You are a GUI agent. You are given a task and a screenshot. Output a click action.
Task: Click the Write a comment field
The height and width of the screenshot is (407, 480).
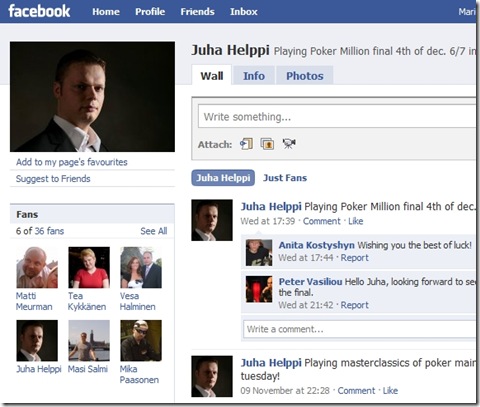click(359, 329)
